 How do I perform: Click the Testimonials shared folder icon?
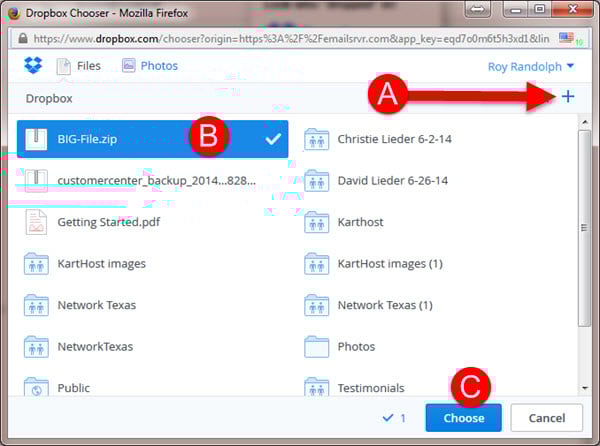[316, 387]
